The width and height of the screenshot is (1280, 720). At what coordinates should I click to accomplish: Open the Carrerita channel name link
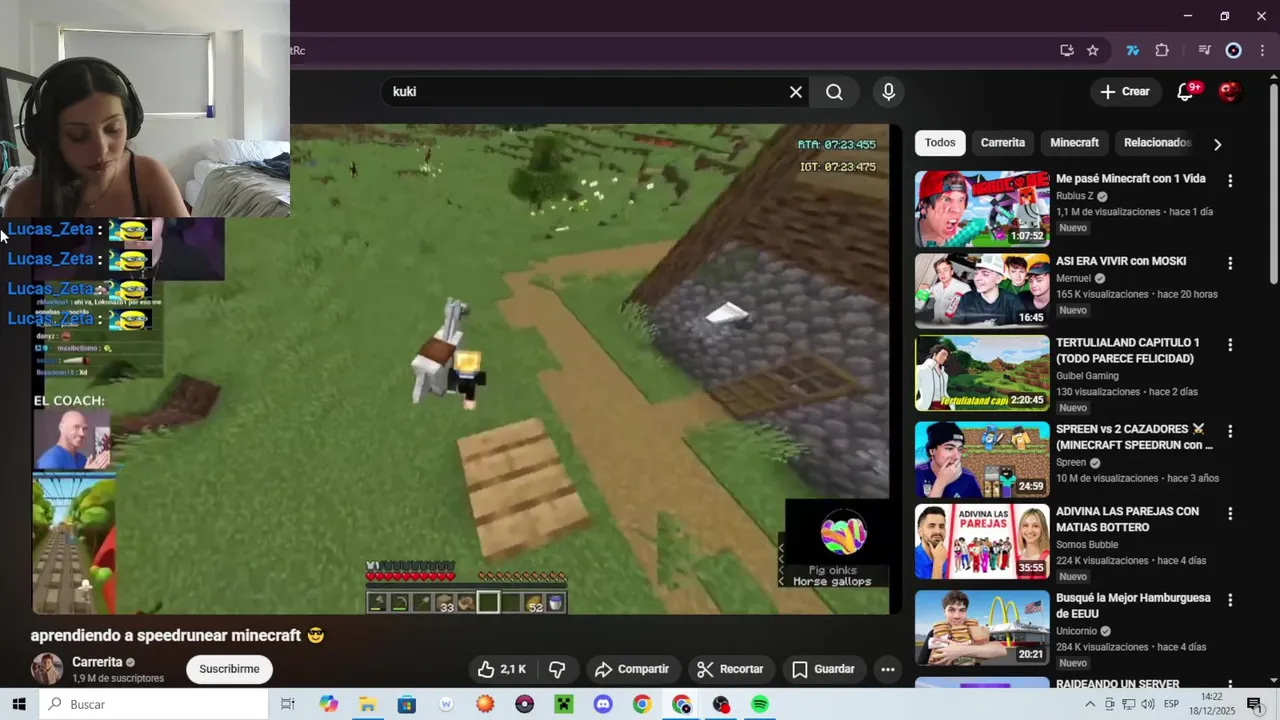(x=97, y=662)
